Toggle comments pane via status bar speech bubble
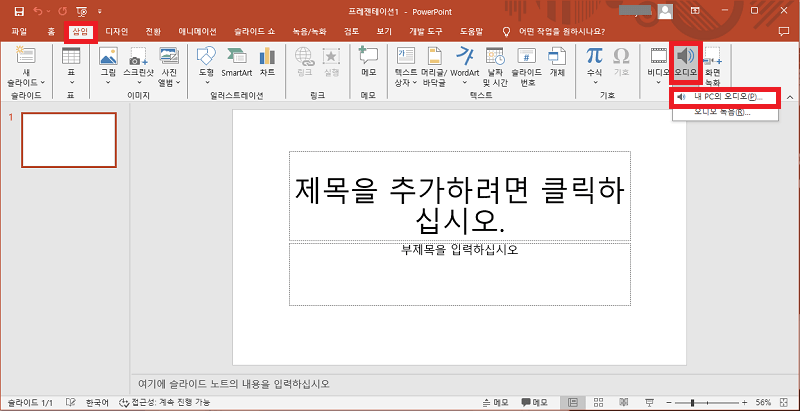 (534, 402)
